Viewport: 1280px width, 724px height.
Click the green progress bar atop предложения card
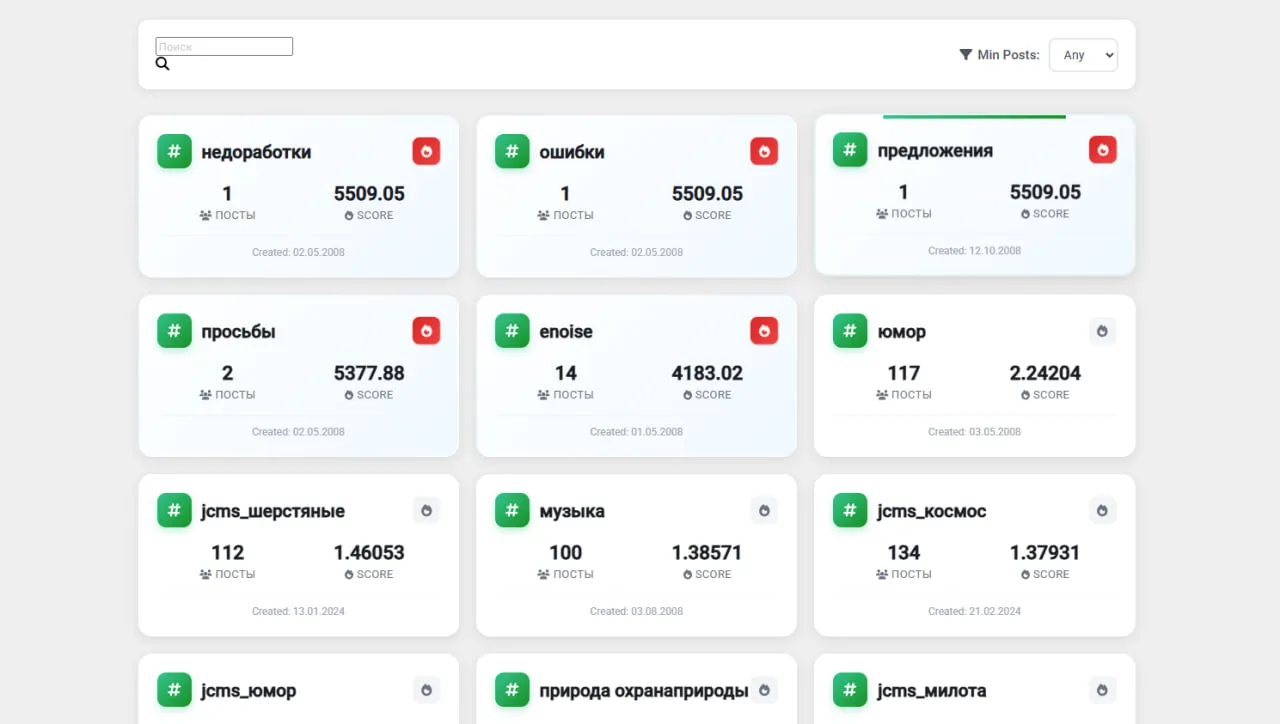(x=974, y=117)
